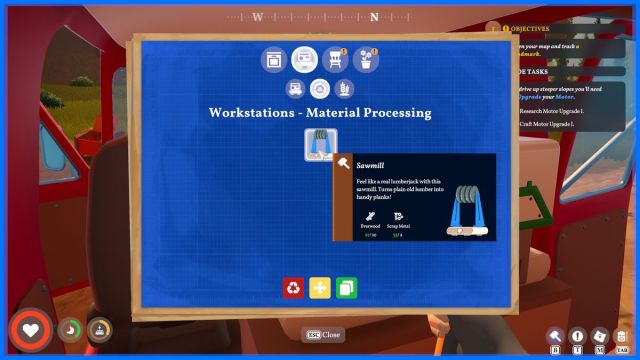Click the Firewood cost icon
Screen dimensions: 640x360
coord(370,216)
